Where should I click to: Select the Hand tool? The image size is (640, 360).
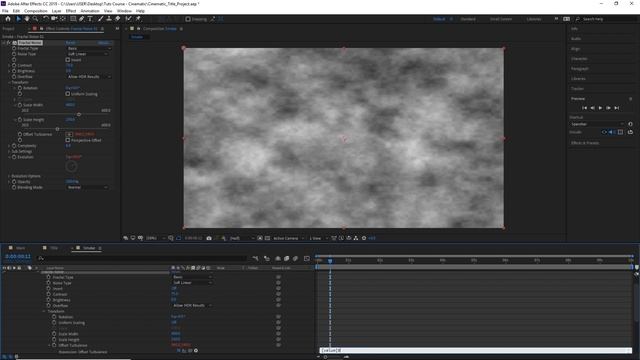[27, 19]
